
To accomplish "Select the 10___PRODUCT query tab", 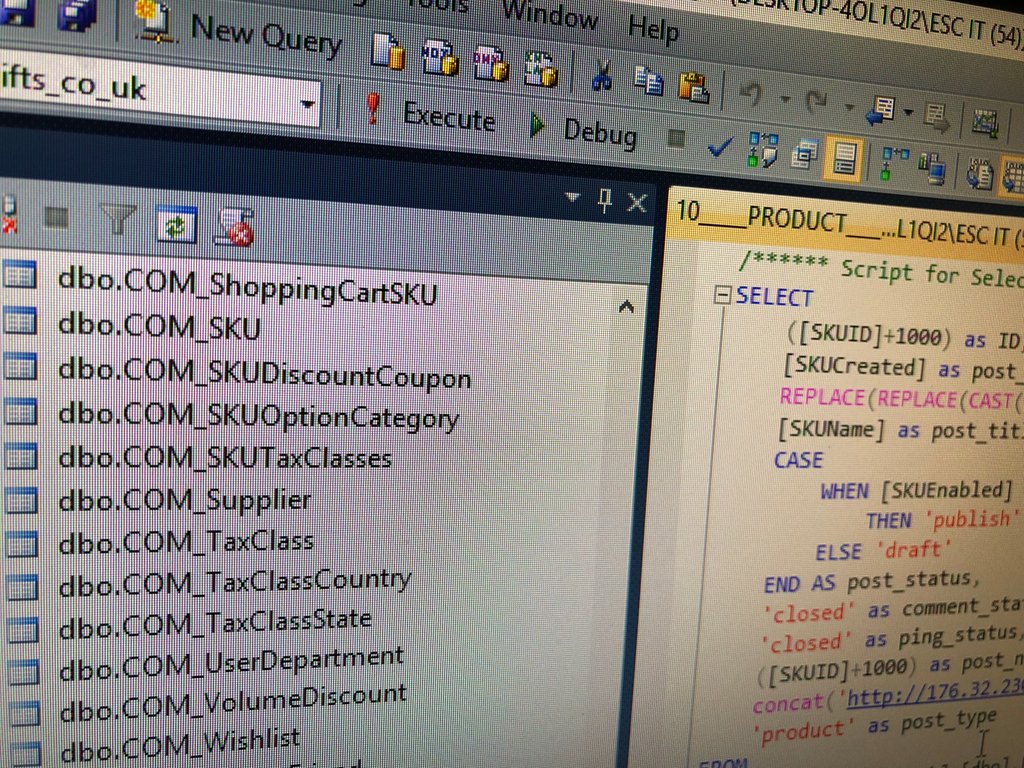I will tap(849, 221).
